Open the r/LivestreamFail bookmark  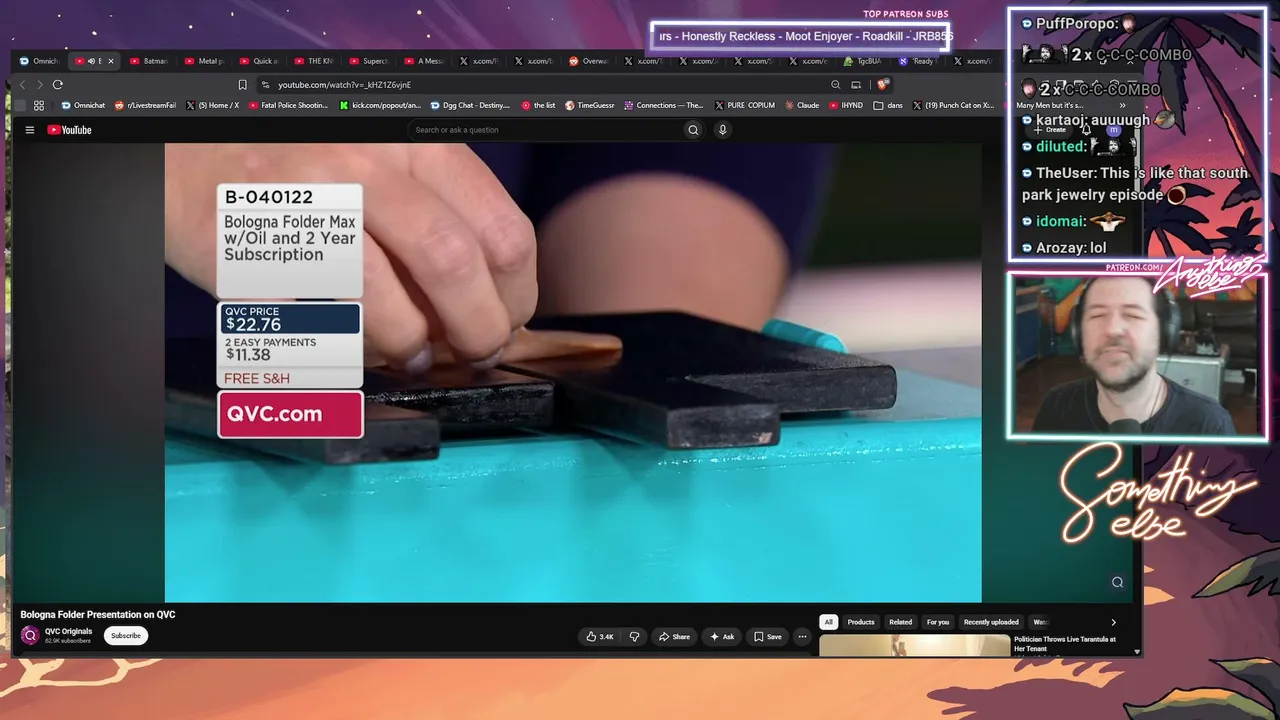[145, 105]
